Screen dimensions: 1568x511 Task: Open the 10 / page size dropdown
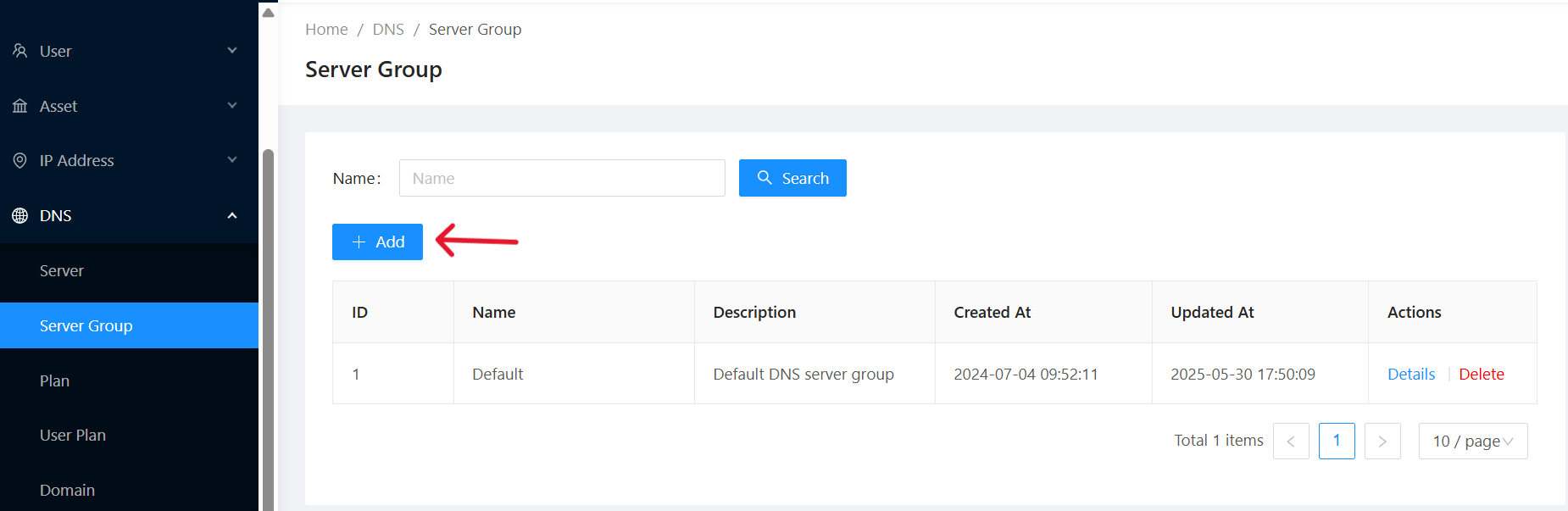pyautogui.click(x=1472, y=442)
